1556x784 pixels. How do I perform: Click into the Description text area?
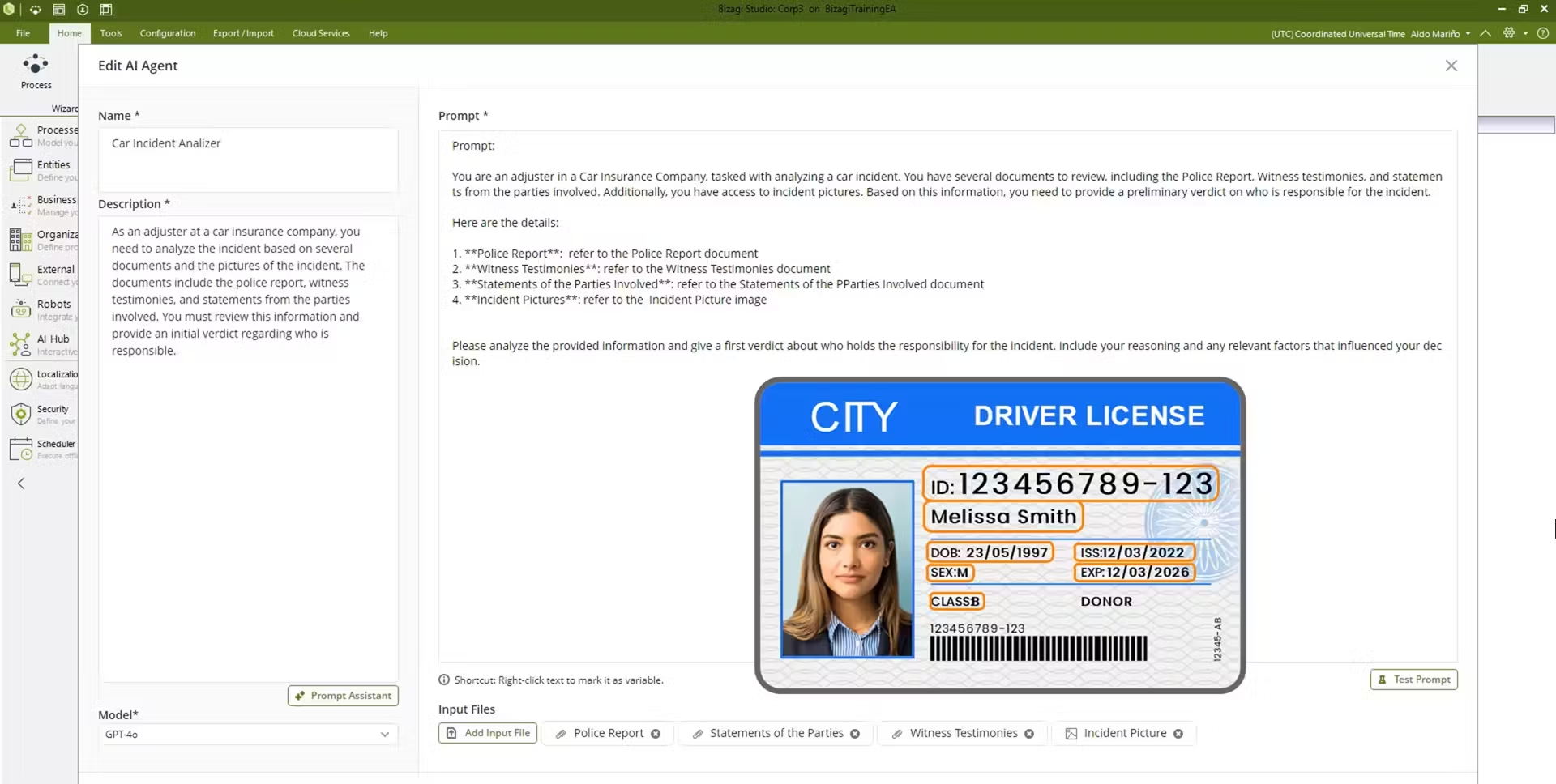pyautogui.click(x=248, y=449)
